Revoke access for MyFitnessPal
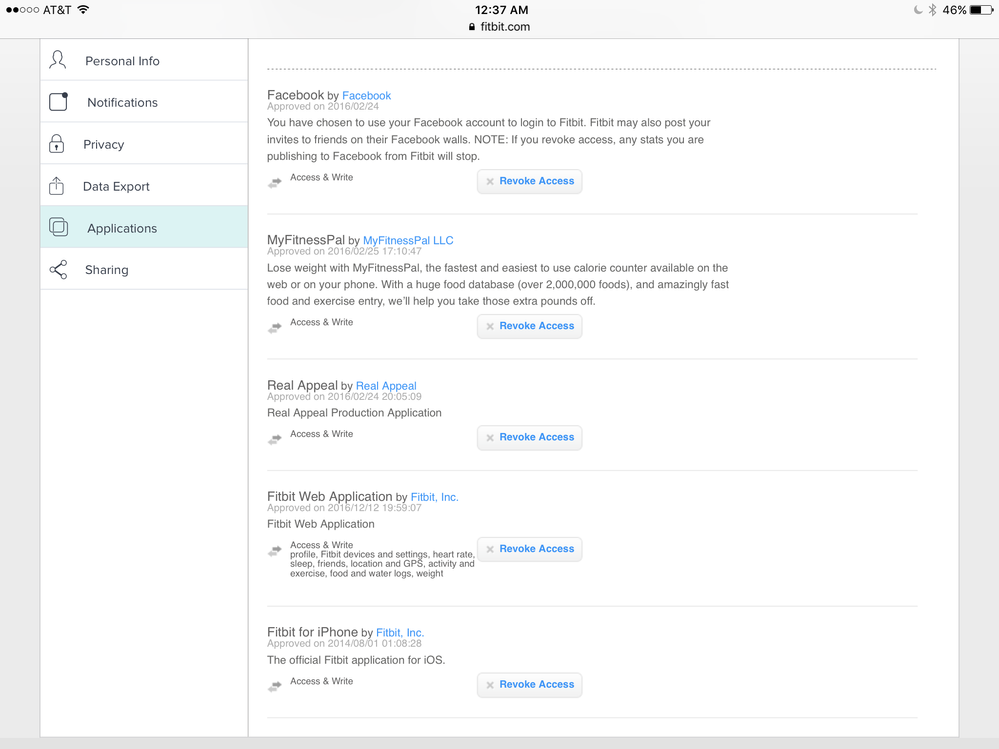999x749 pixels. point(529,326)
